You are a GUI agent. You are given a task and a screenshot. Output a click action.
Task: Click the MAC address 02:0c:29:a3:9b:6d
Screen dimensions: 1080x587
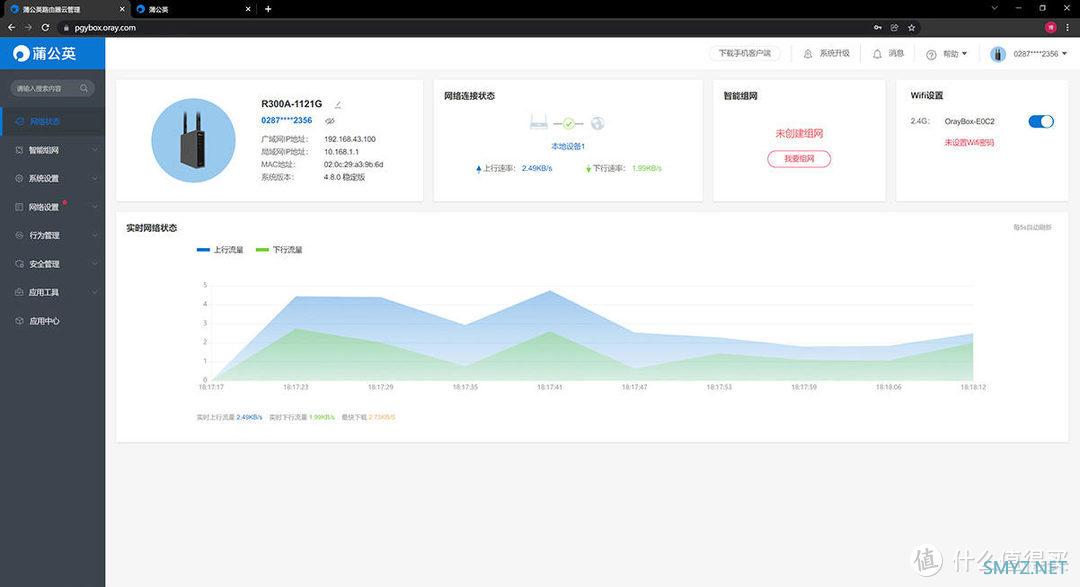pos(353,164)
